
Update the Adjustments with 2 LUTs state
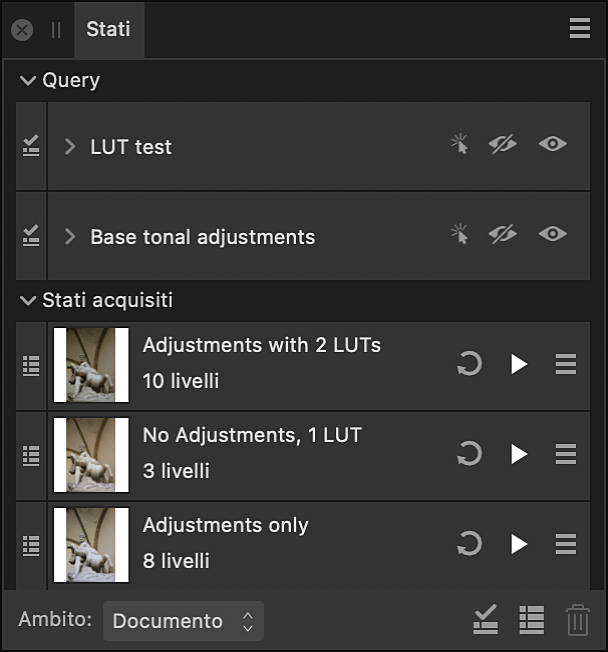[x=468, y=365]
